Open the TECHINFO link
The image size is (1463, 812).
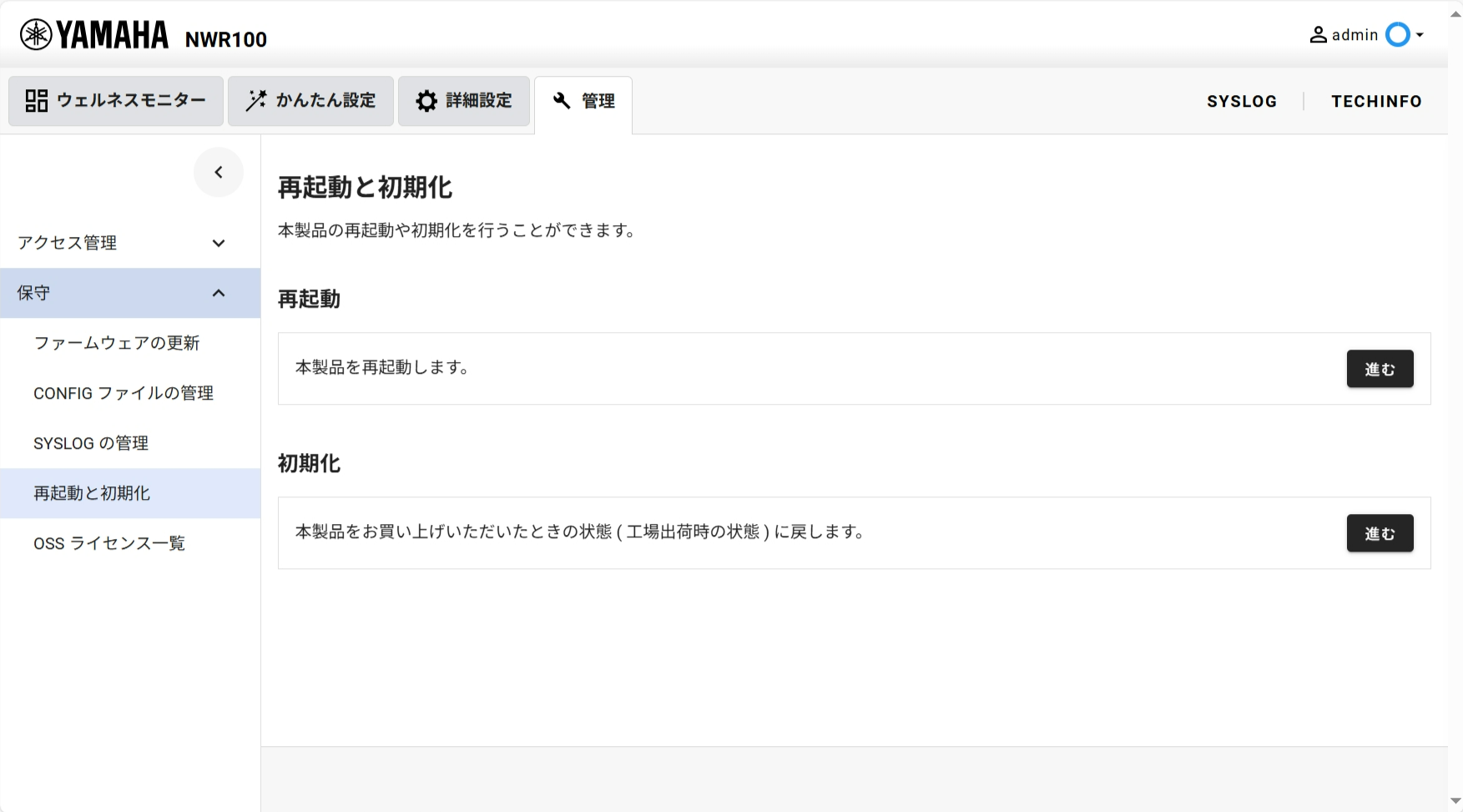click(1376, 101)
